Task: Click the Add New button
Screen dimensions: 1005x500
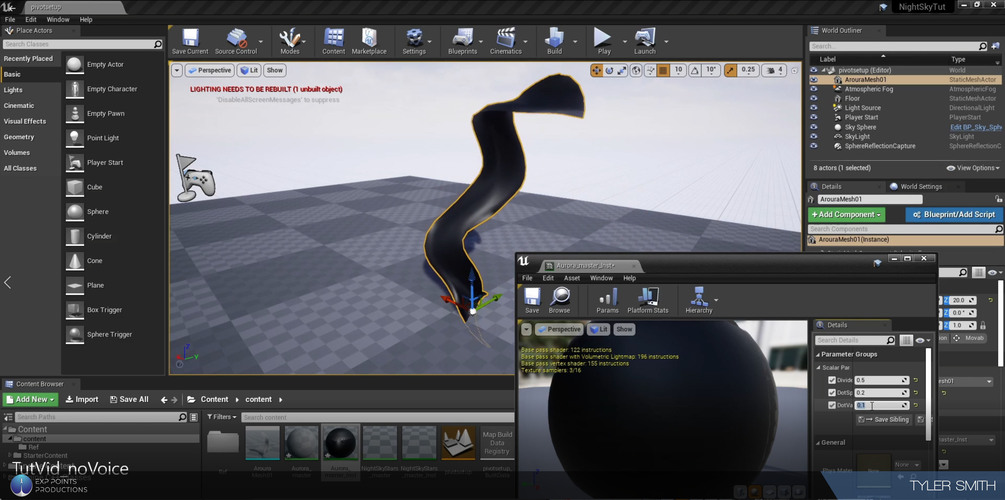Action: click(x=30, y=399)
